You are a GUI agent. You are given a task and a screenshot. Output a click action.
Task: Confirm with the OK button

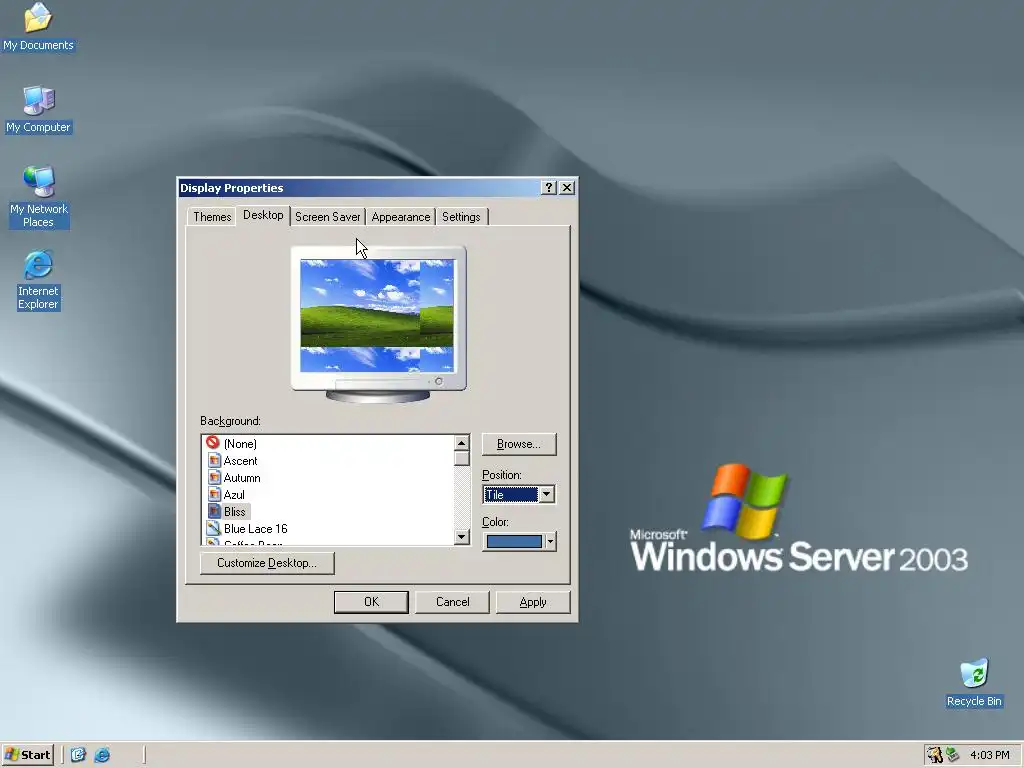(x=371, y=602)
